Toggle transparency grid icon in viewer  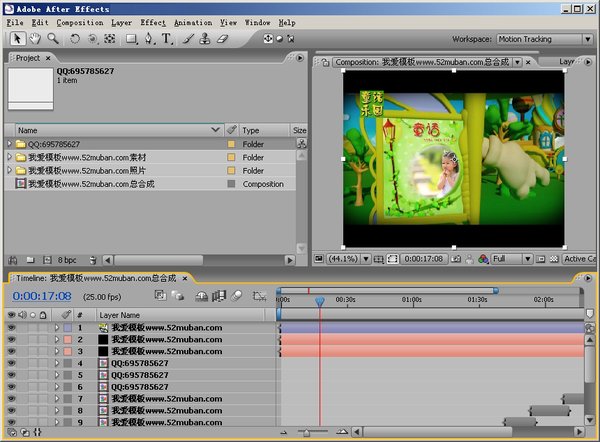[554, 259]
